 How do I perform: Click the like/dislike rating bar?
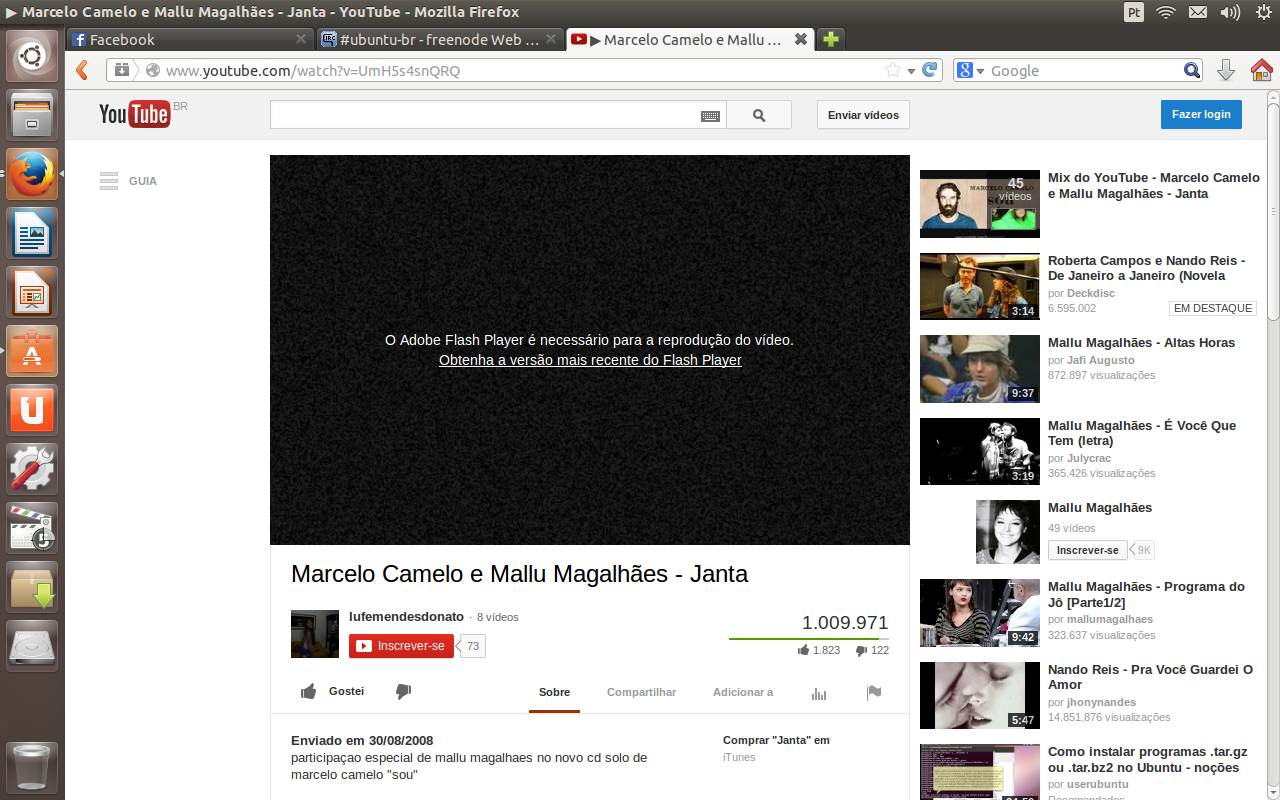coord(808,638)
